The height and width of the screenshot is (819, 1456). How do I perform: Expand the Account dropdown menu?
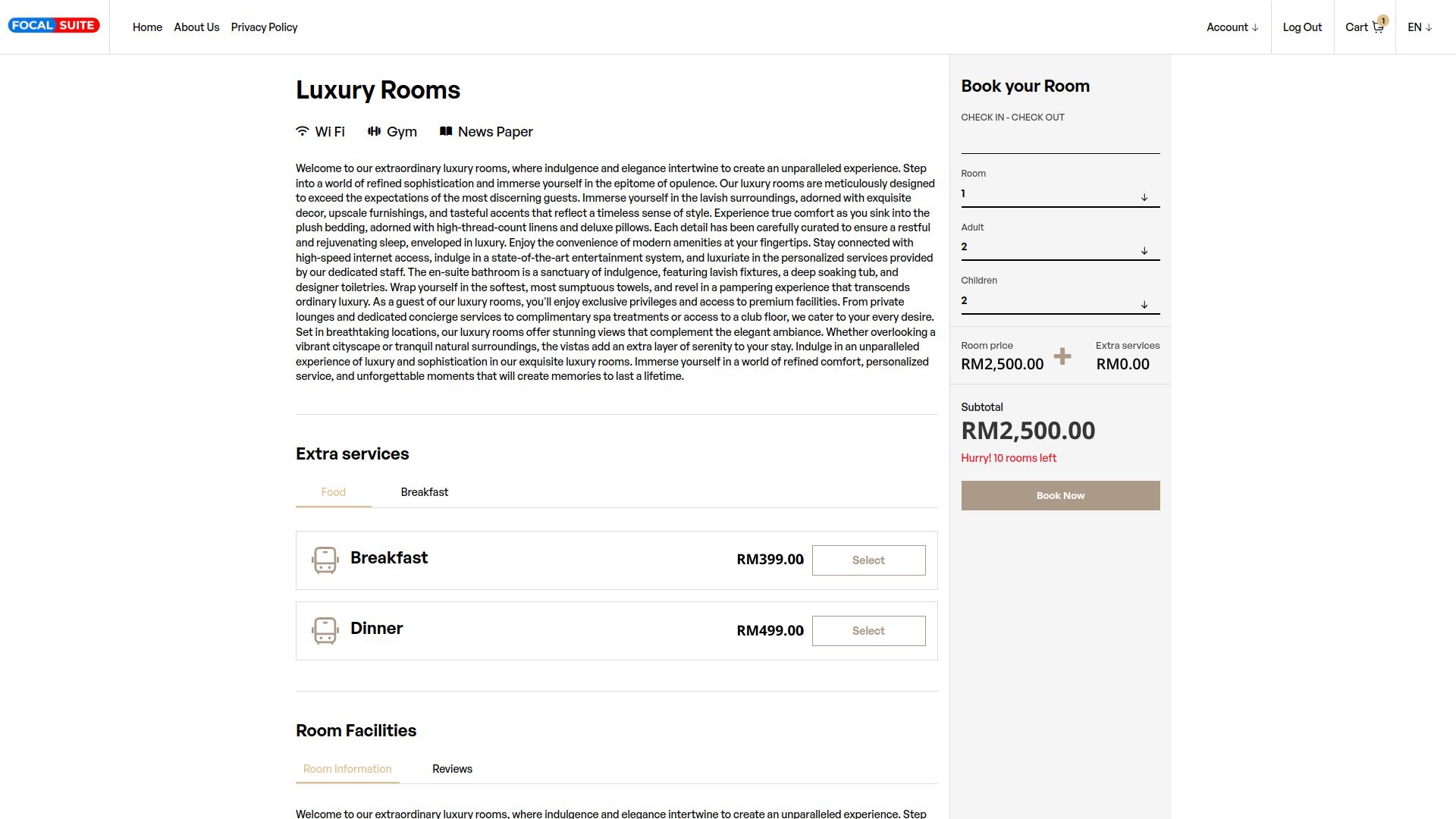(x=1232, y=27)
